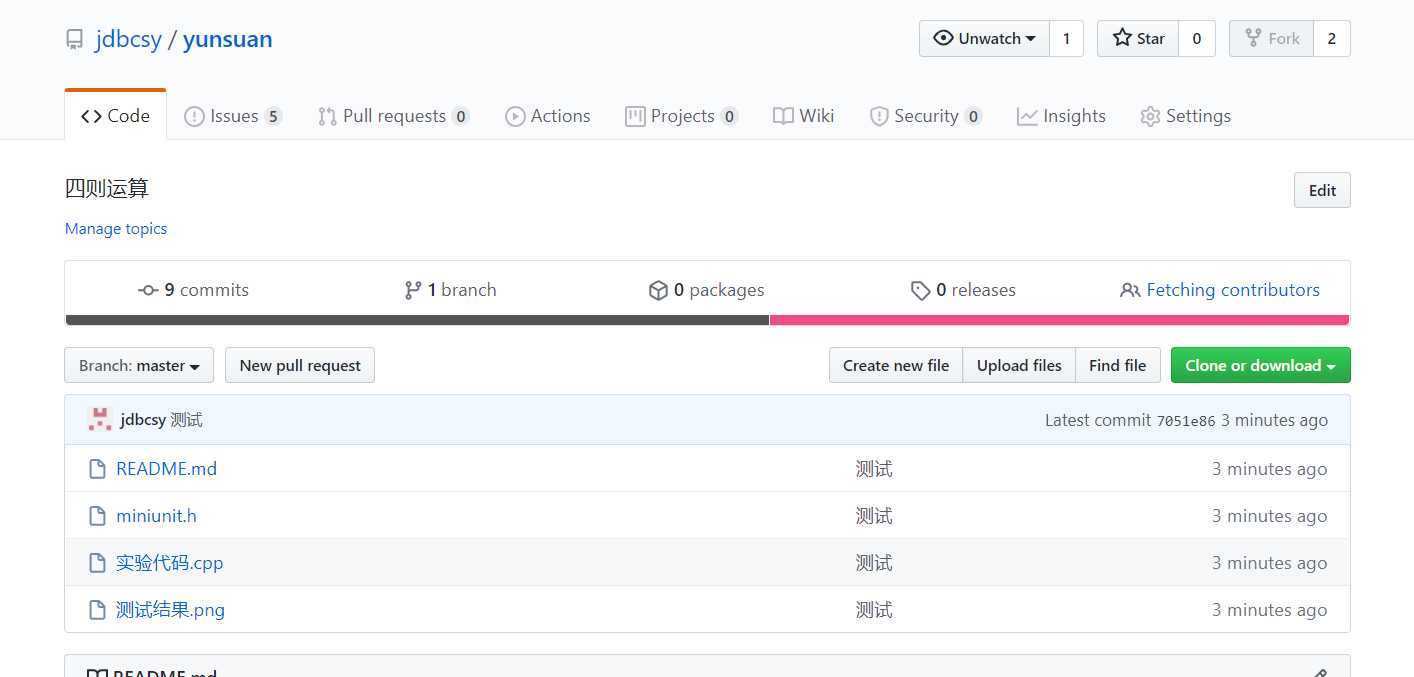Click the stargazers count 0
Screen dimensions: 1414x677
(x=1197, y=38)
